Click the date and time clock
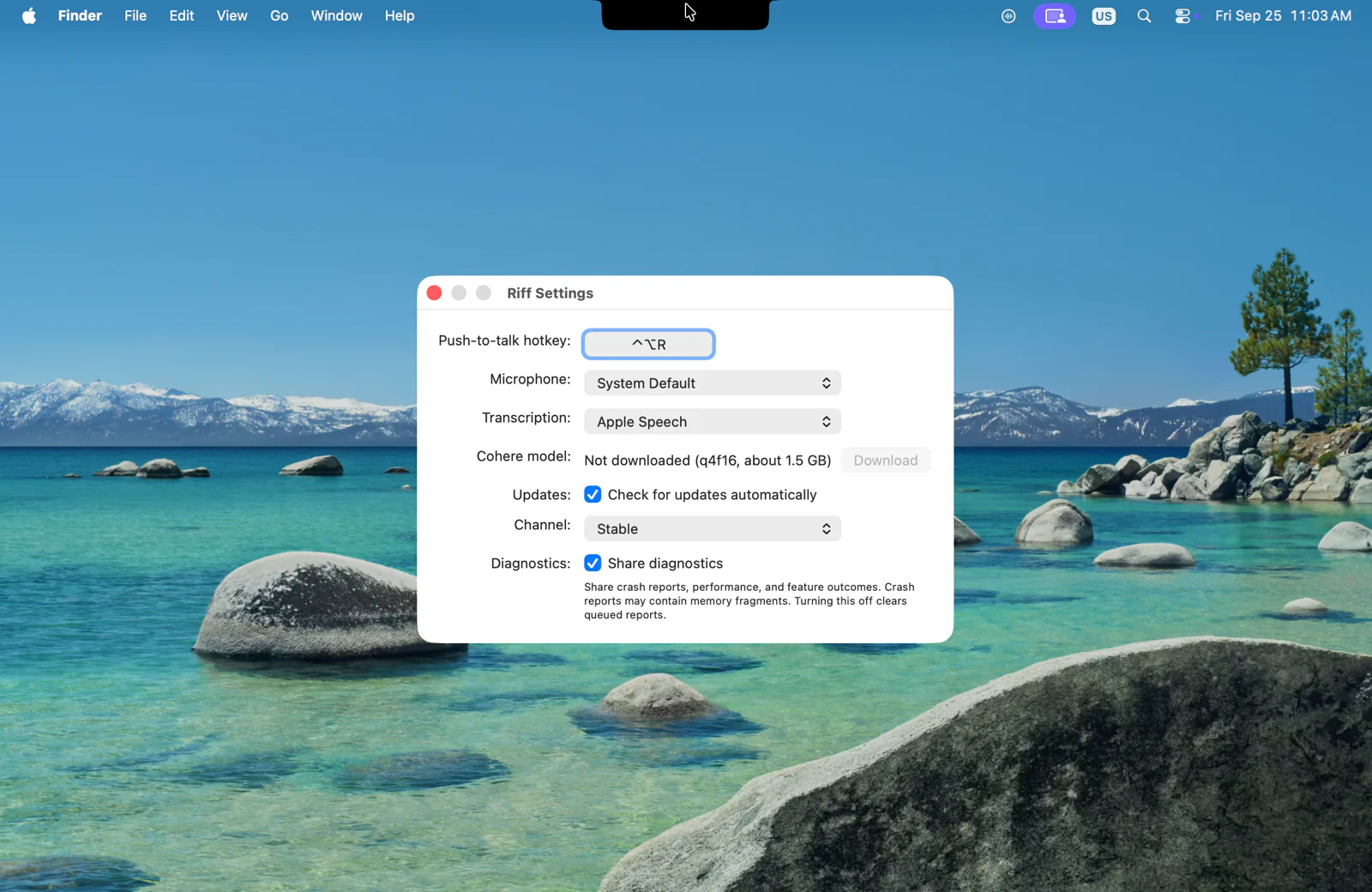Screen dimensions: 1372x892 (x=1283, y=15)
